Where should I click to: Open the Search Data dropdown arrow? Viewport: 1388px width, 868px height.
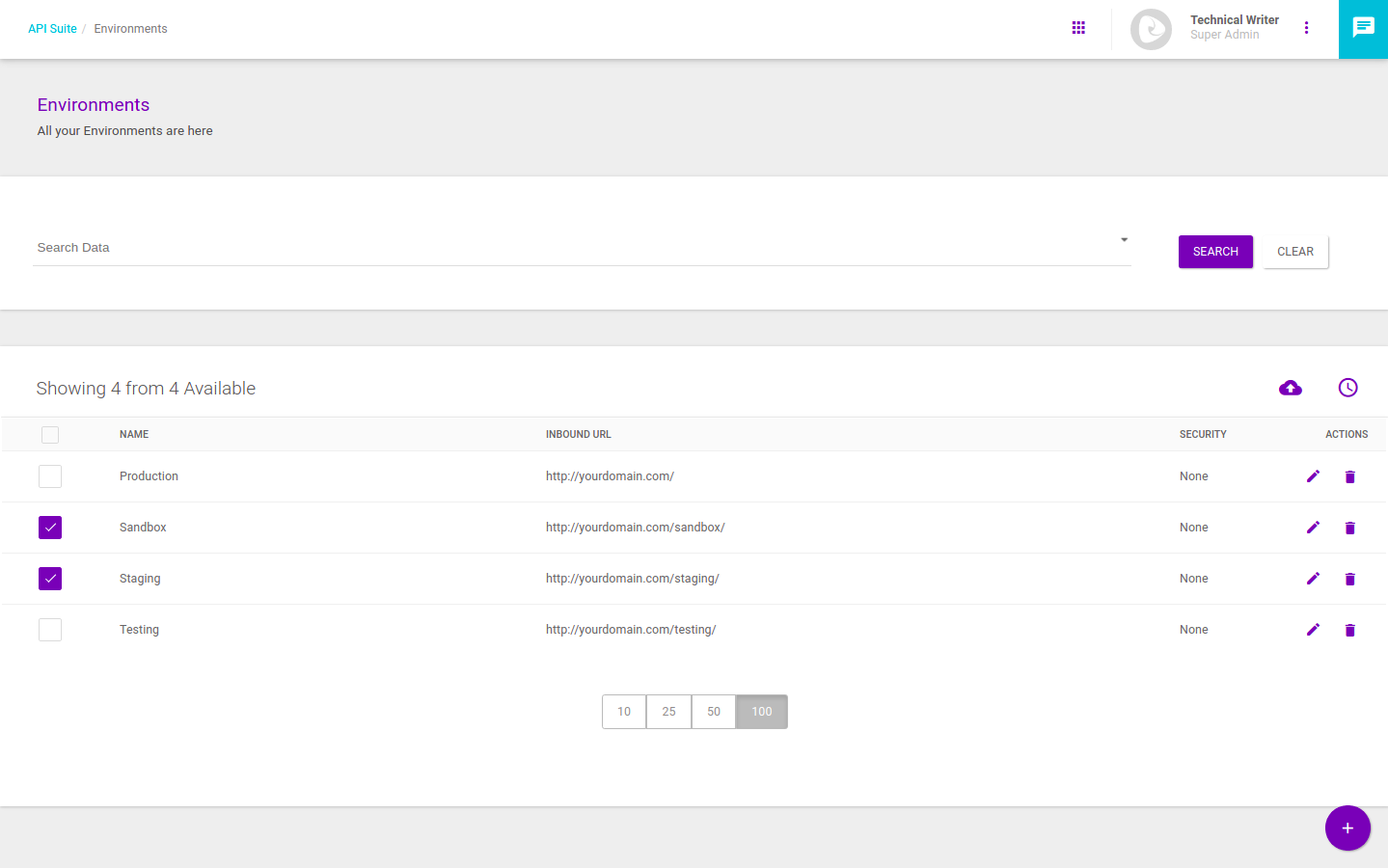pos(1123,238)
